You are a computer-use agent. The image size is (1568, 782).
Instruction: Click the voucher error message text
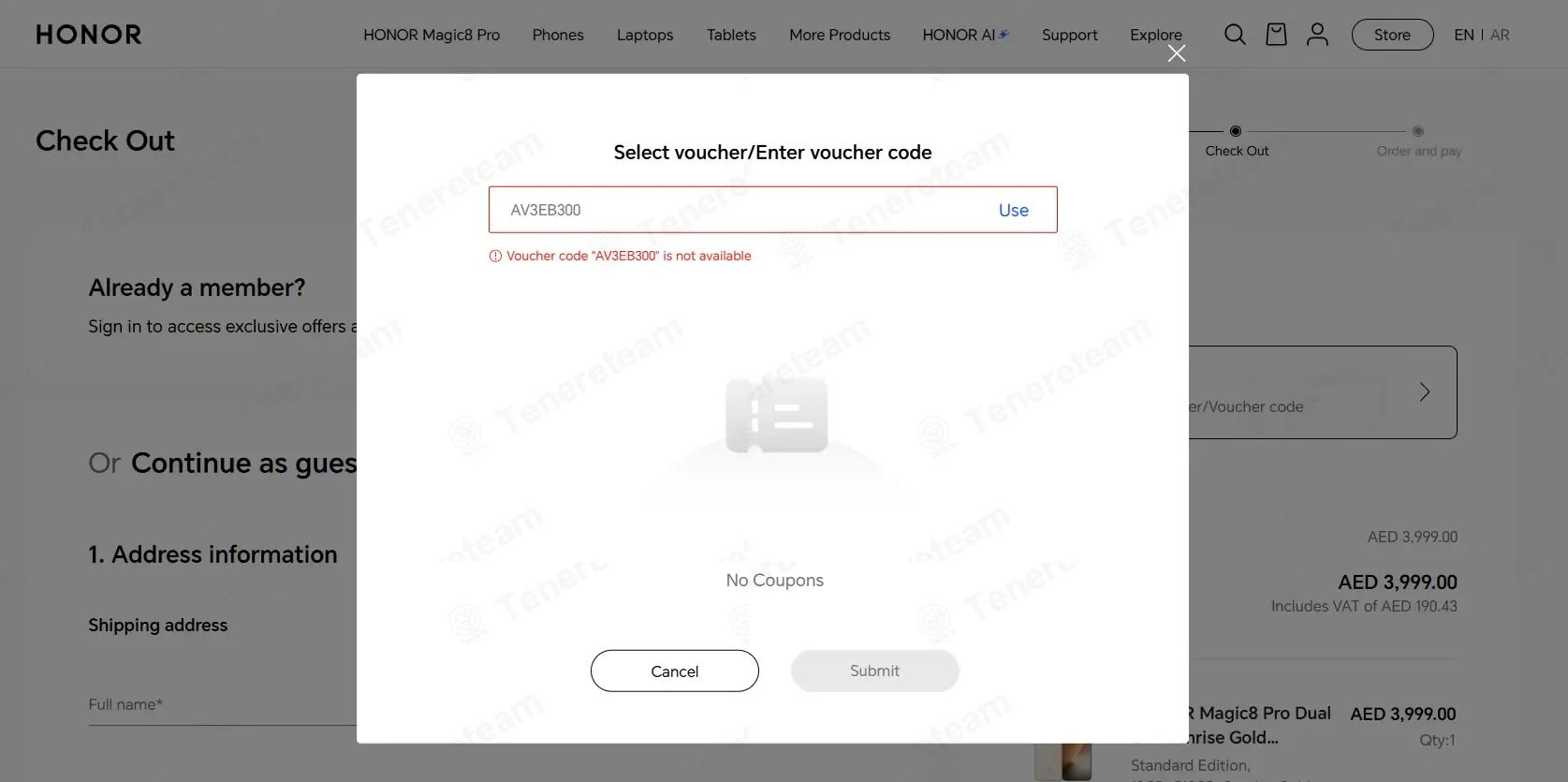click(x=628, y=256)
